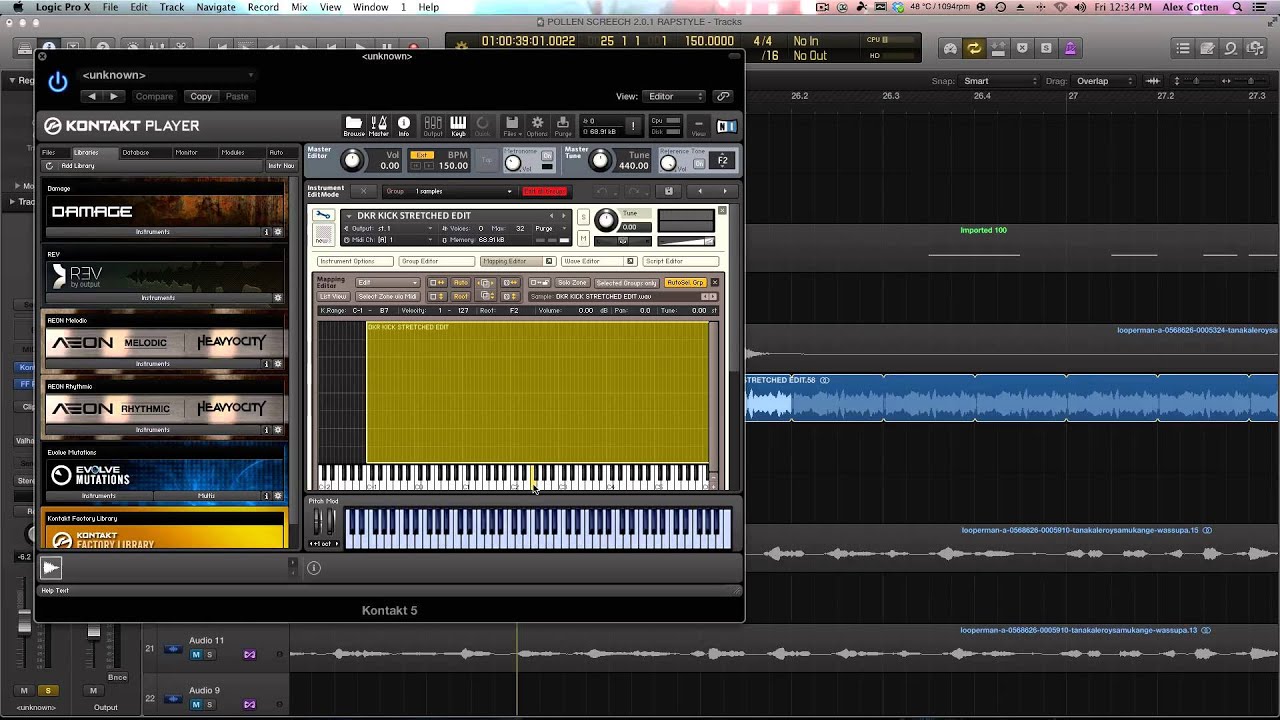Screen dimensions: 1280x720
Task: Open Logic Note Pads
Action: click(1207, 48)
